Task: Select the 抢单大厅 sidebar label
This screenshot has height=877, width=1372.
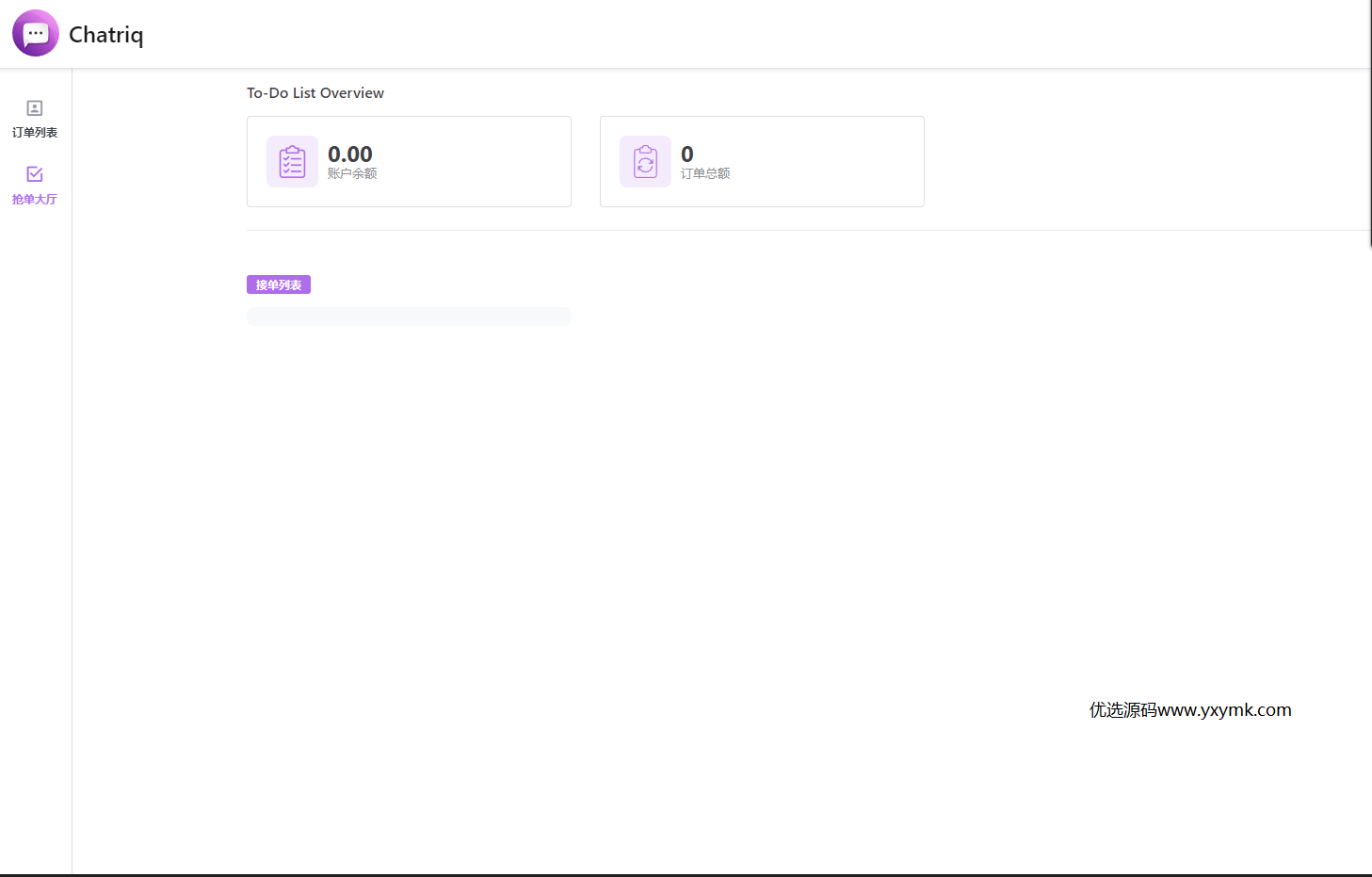Action: 35,200
